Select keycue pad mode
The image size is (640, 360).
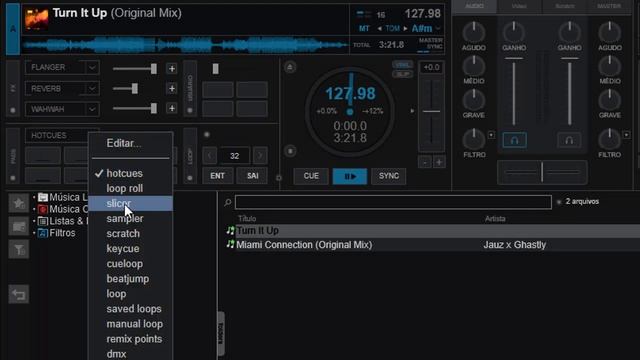point(122,249)
